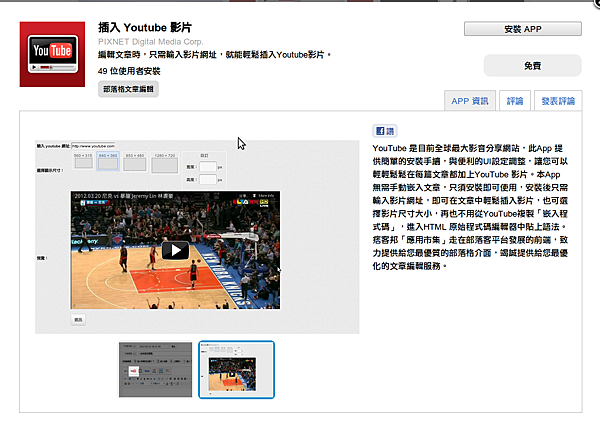
Task: Click the custom width field in screenshot
Action: pyautogui.click(x=208, y=167)
